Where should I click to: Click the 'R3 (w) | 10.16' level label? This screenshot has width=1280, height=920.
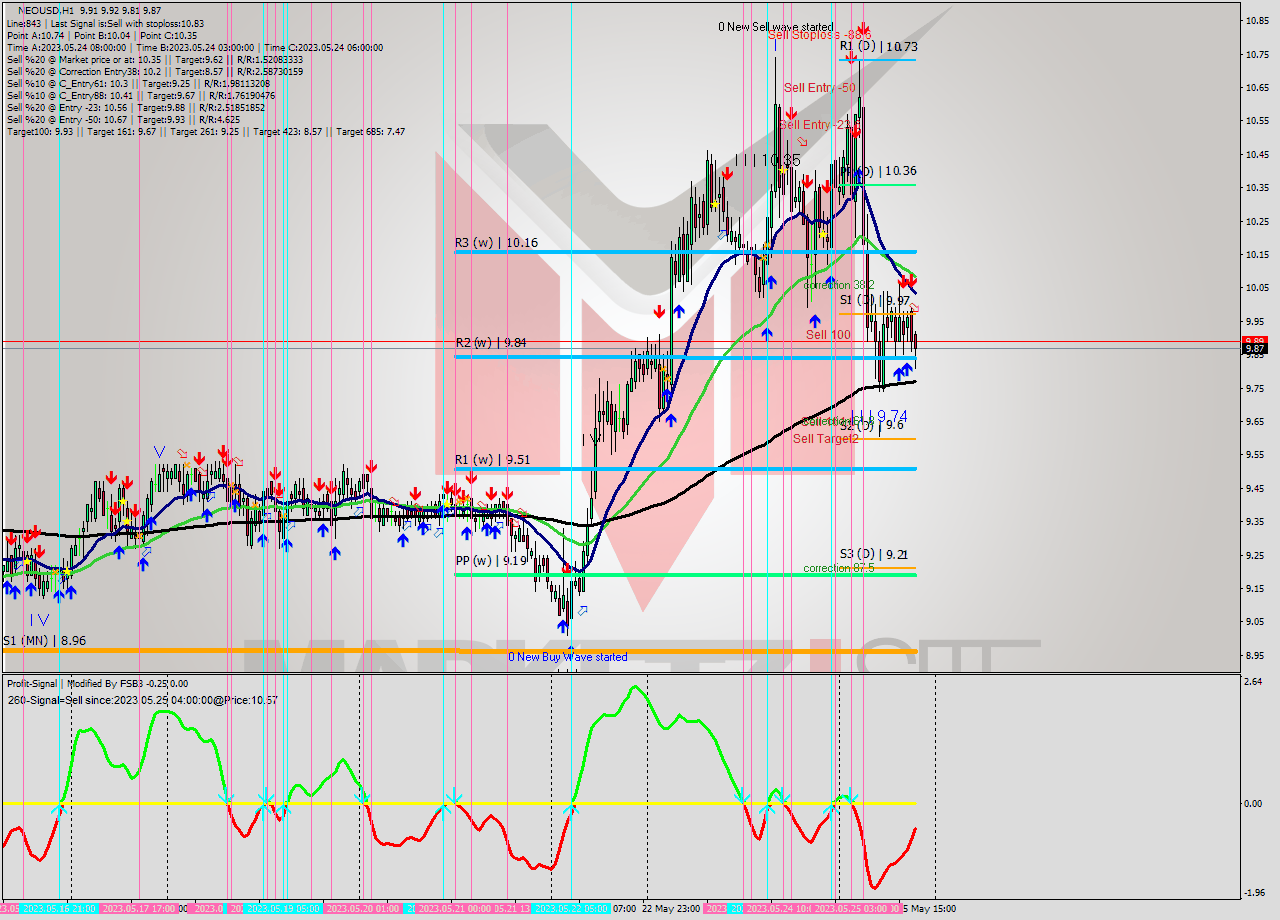(x=497, y=242)
